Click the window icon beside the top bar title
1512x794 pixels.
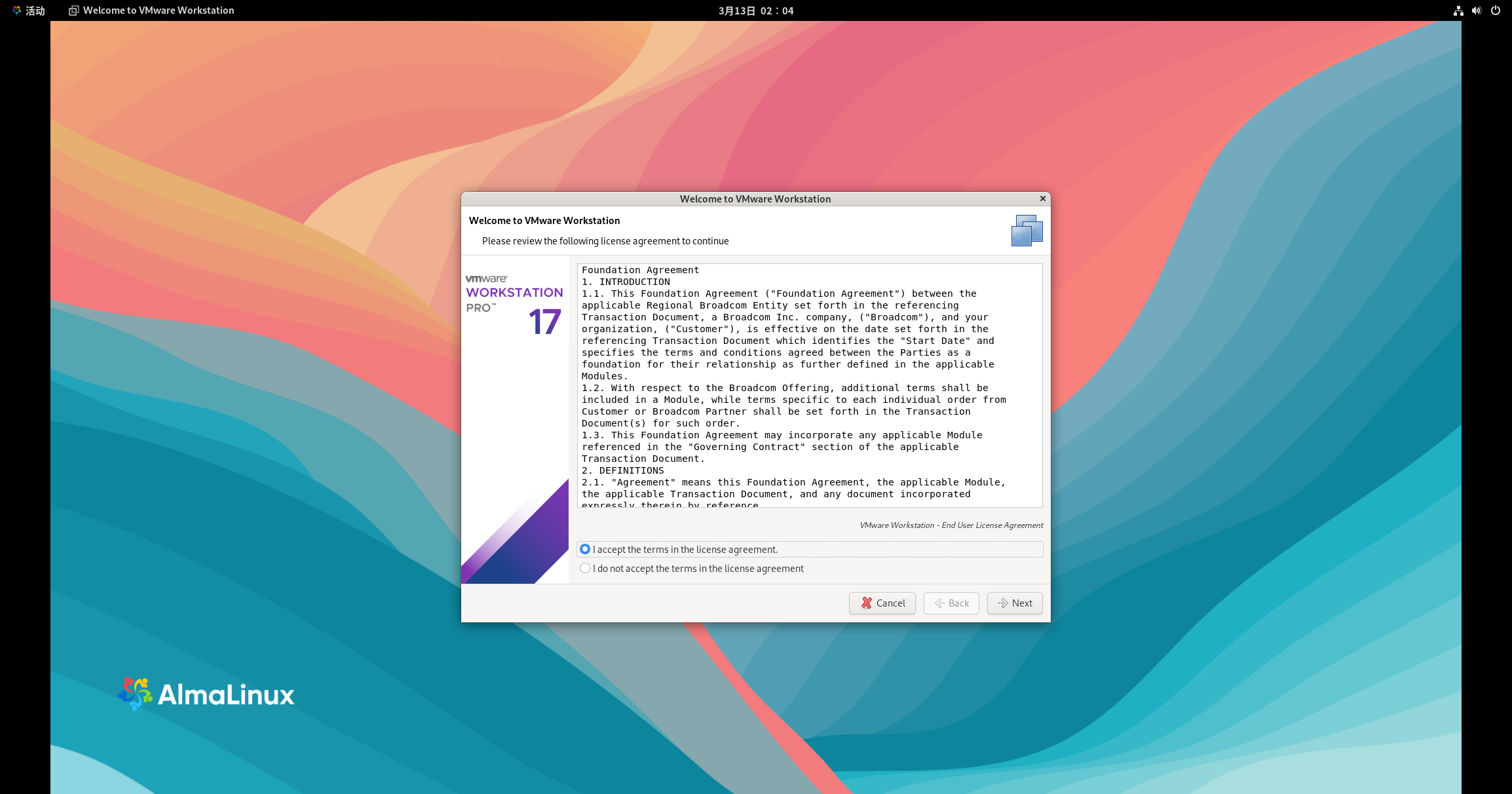coord(74,10)
